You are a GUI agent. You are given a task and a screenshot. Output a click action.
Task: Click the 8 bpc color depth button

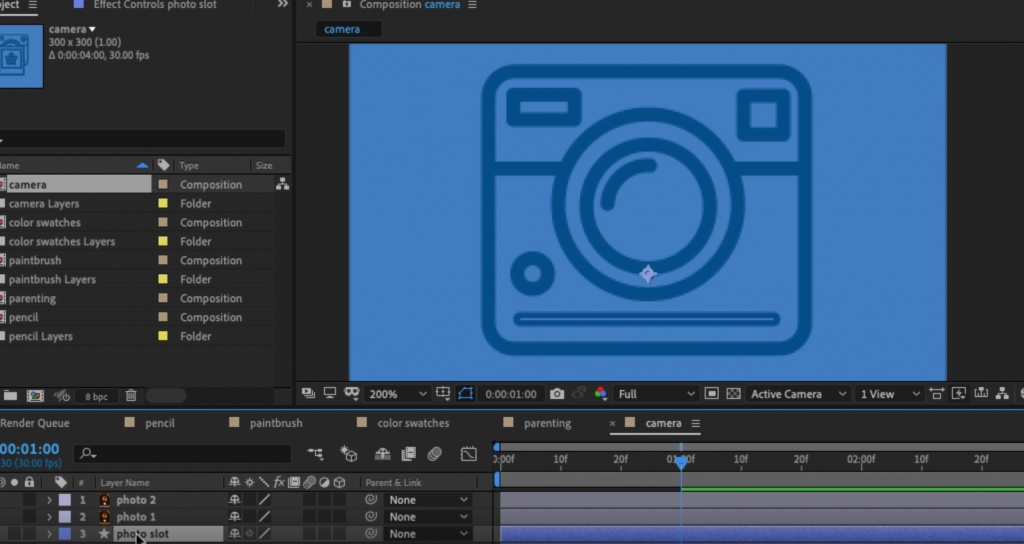(x=96, y=396)
